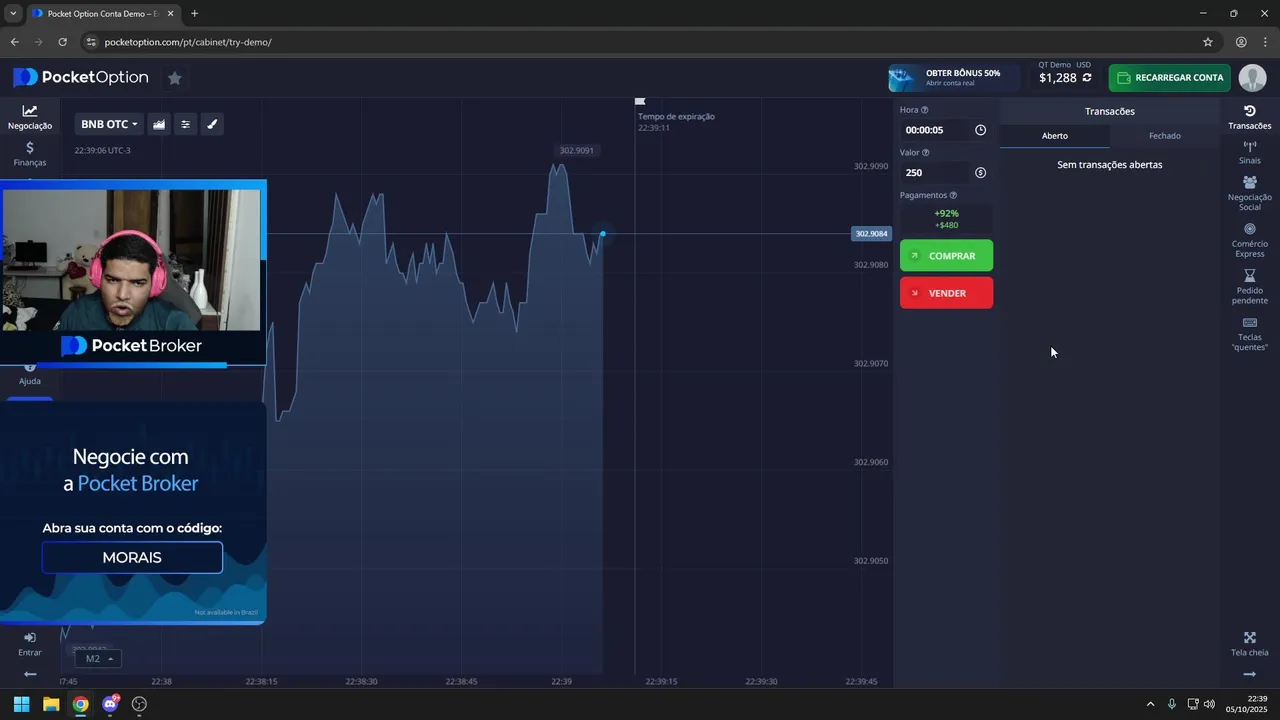
Task: Open Discord from the taskbar
Action: (x=110, y=704)
